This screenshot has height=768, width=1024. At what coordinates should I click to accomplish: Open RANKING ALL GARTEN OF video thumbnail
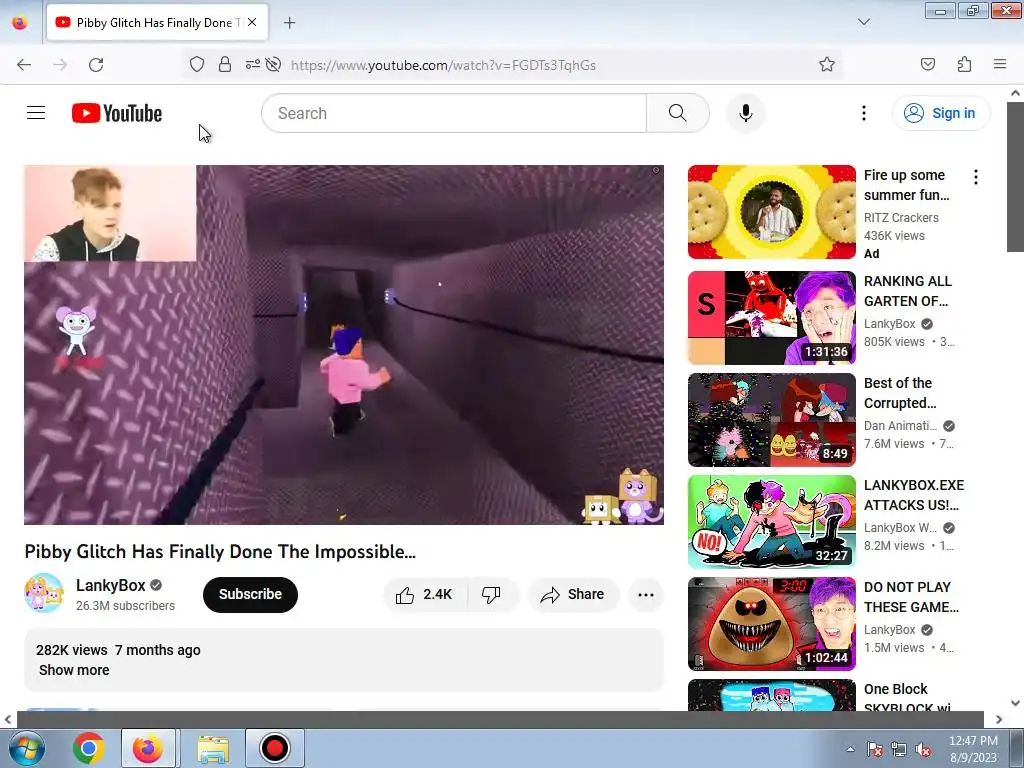click(x=771, y=317)
